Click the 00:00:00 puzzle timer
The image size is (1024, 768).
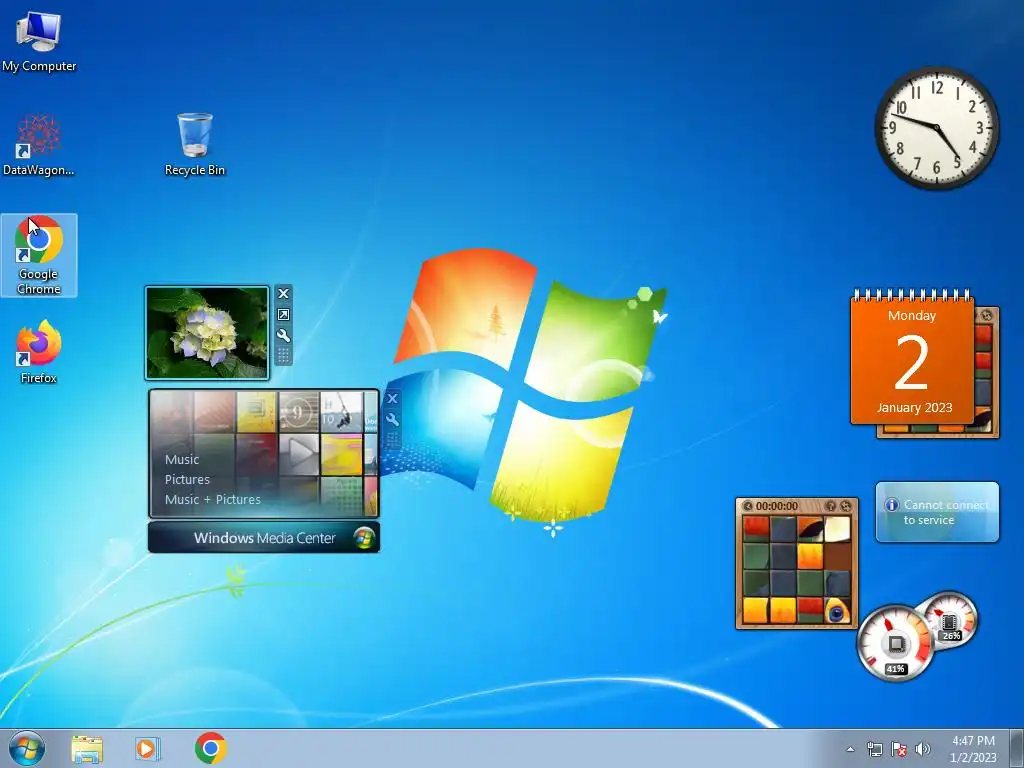pos(776,506)
